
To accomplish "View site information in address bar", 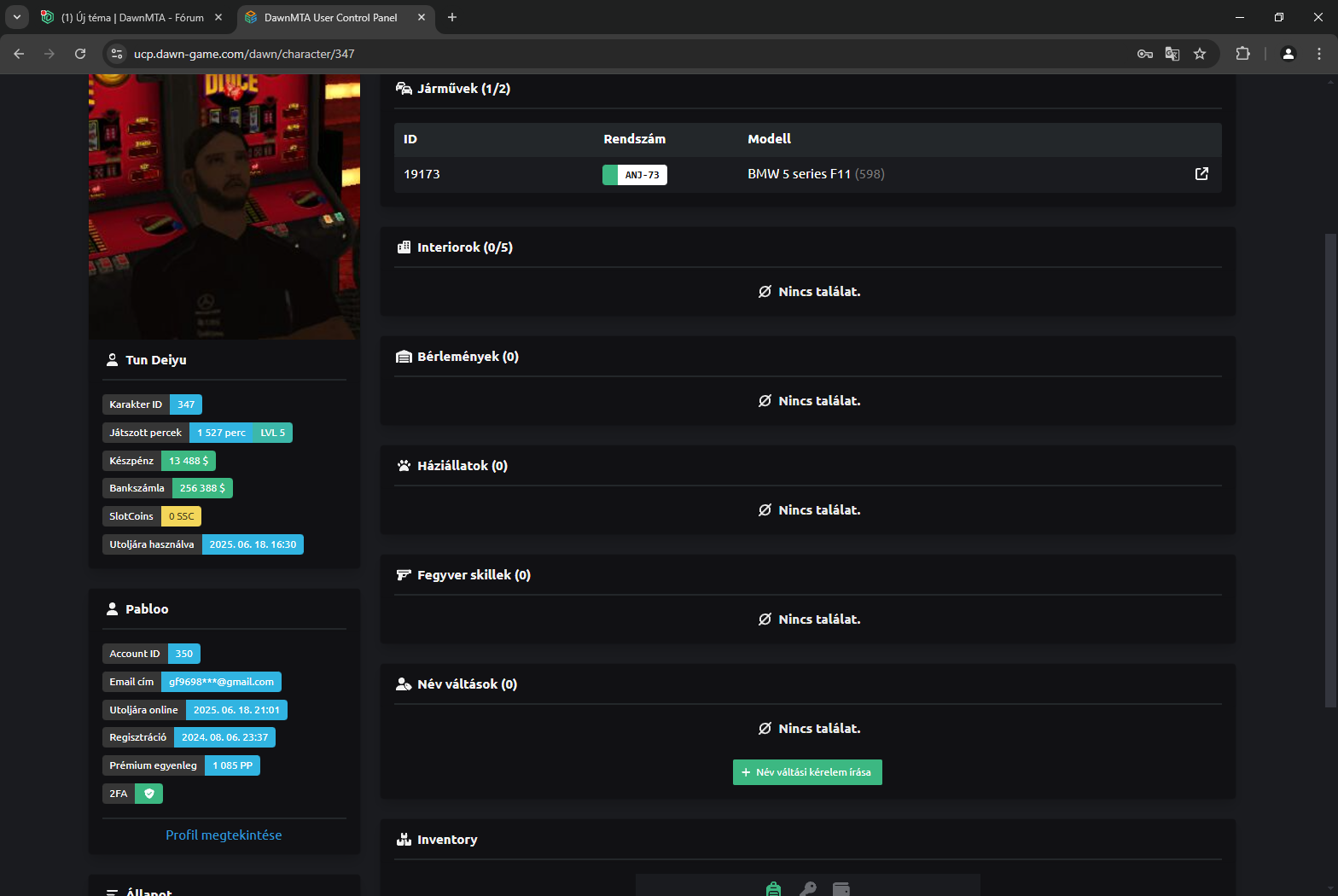I will coord(118,54).
